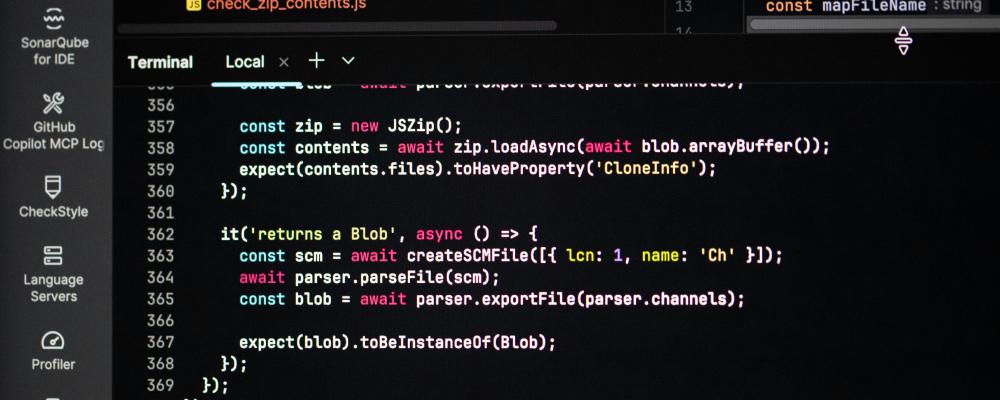The image size is (1000, 400).
Task: Switch to the Local terminal tab
Action: 245,62
